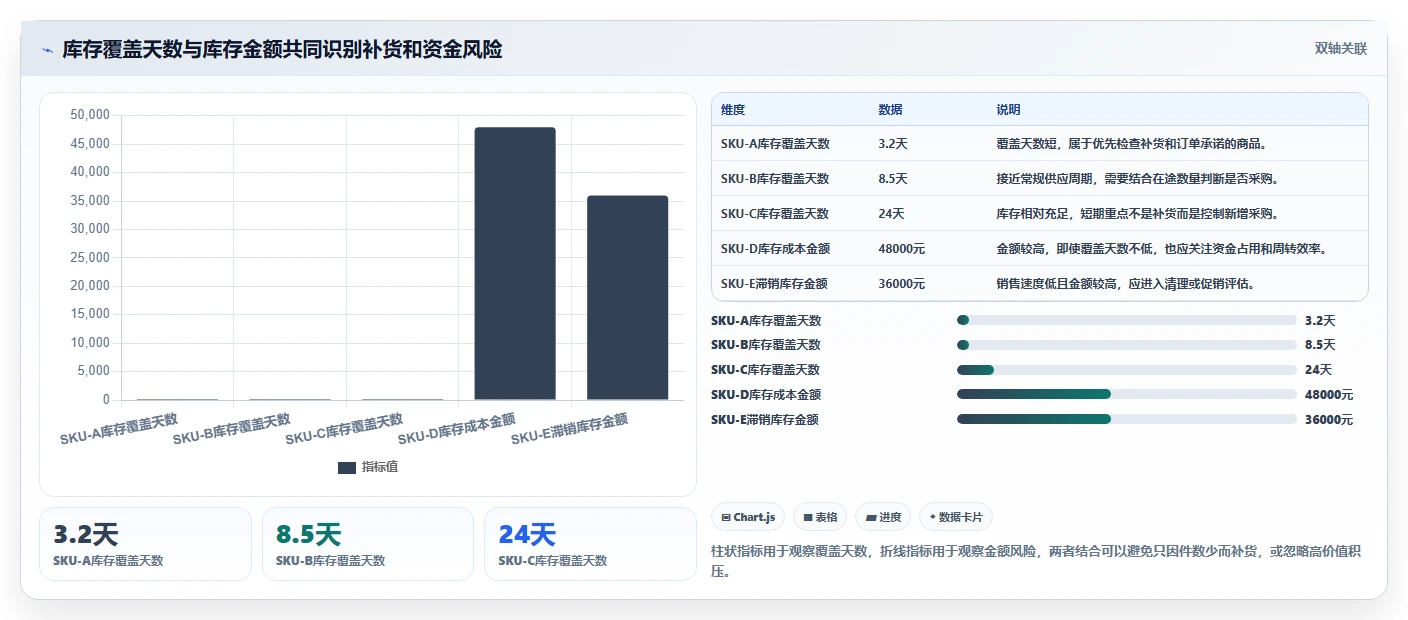Click the 10,000 y-axis label
This screenshot has width=1408, height=620.
[90, 343]
